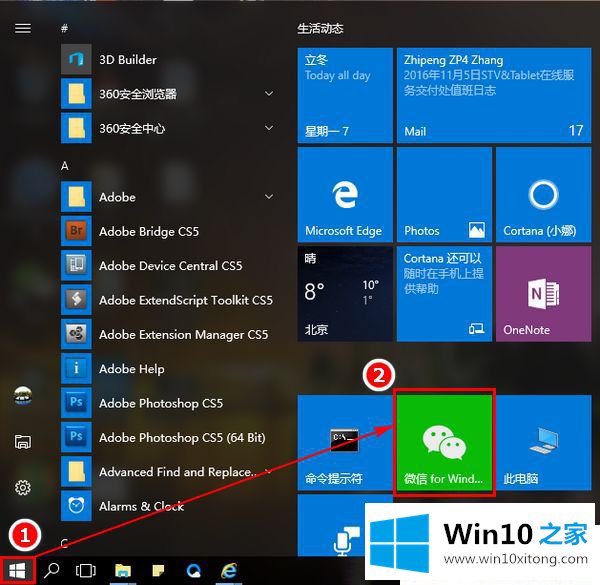
Task: Open File Explorer from Start sidebar
Action: [x=23, y=442]
